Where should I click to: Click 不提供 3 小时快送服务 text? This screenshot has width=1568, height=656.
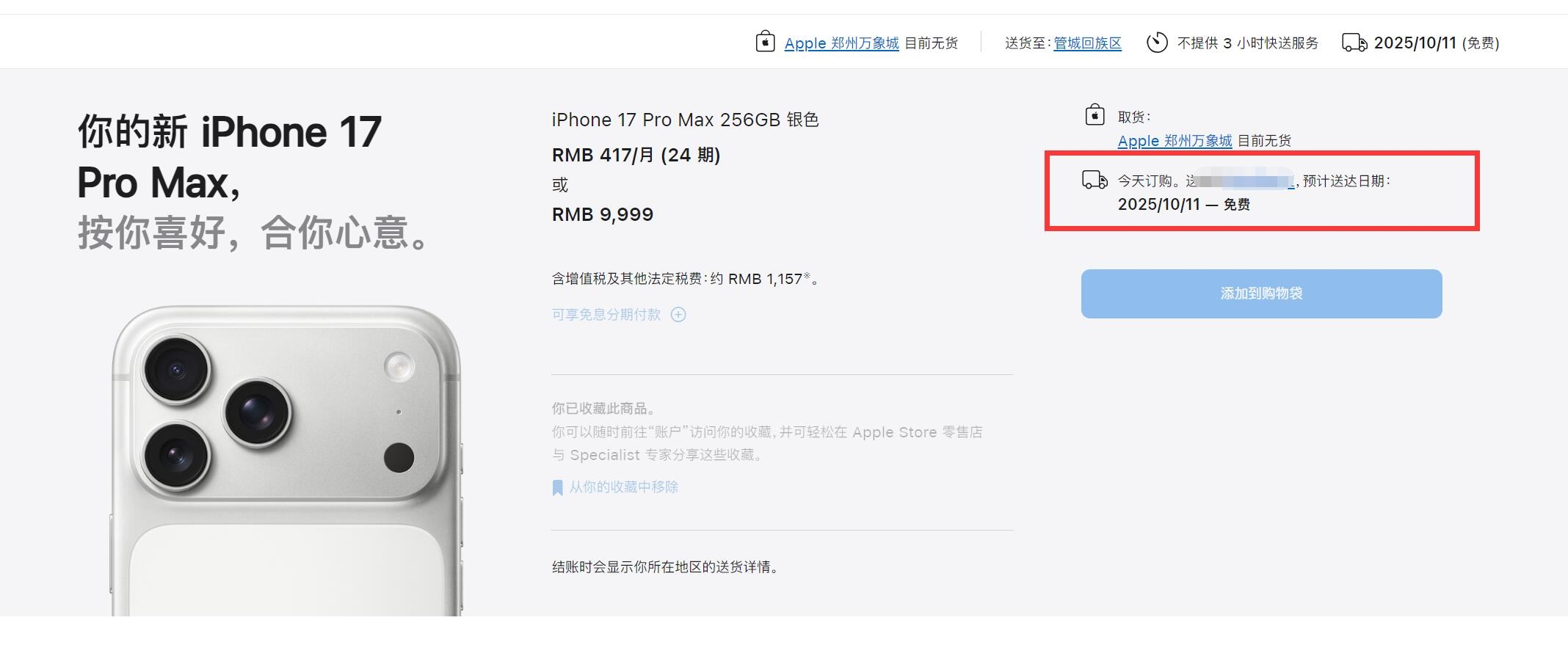coord(1247,43)
